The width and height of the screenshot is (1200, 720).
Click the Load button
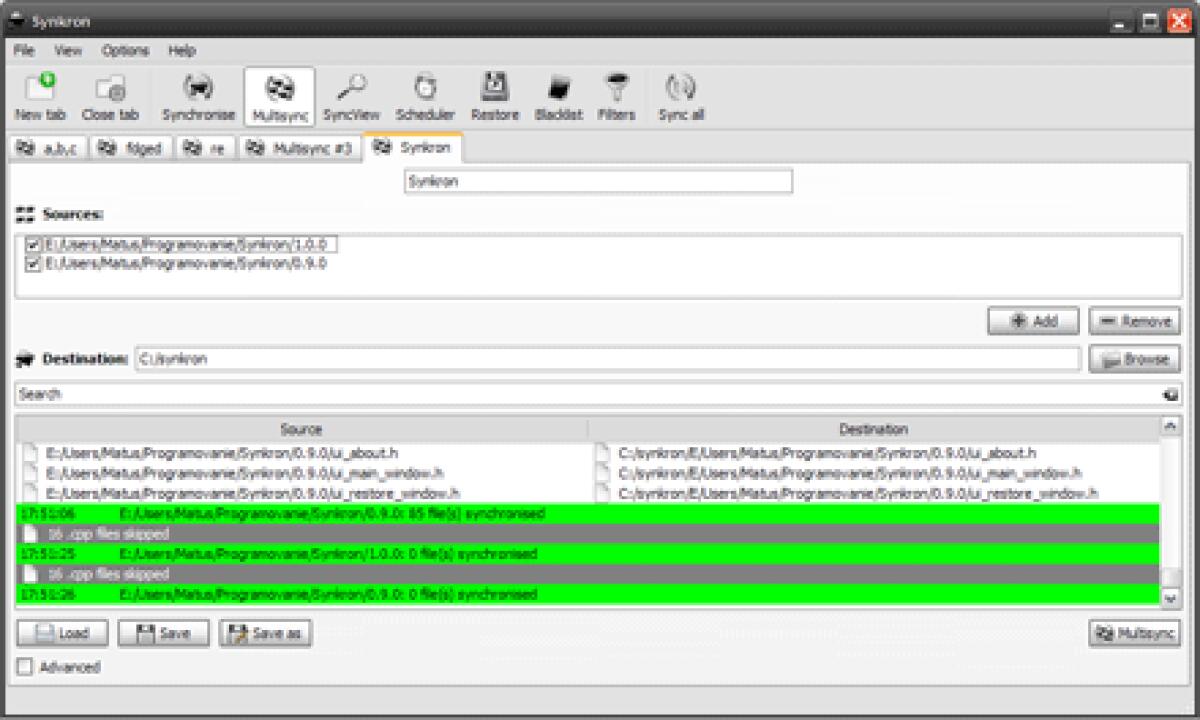[63, 633]
